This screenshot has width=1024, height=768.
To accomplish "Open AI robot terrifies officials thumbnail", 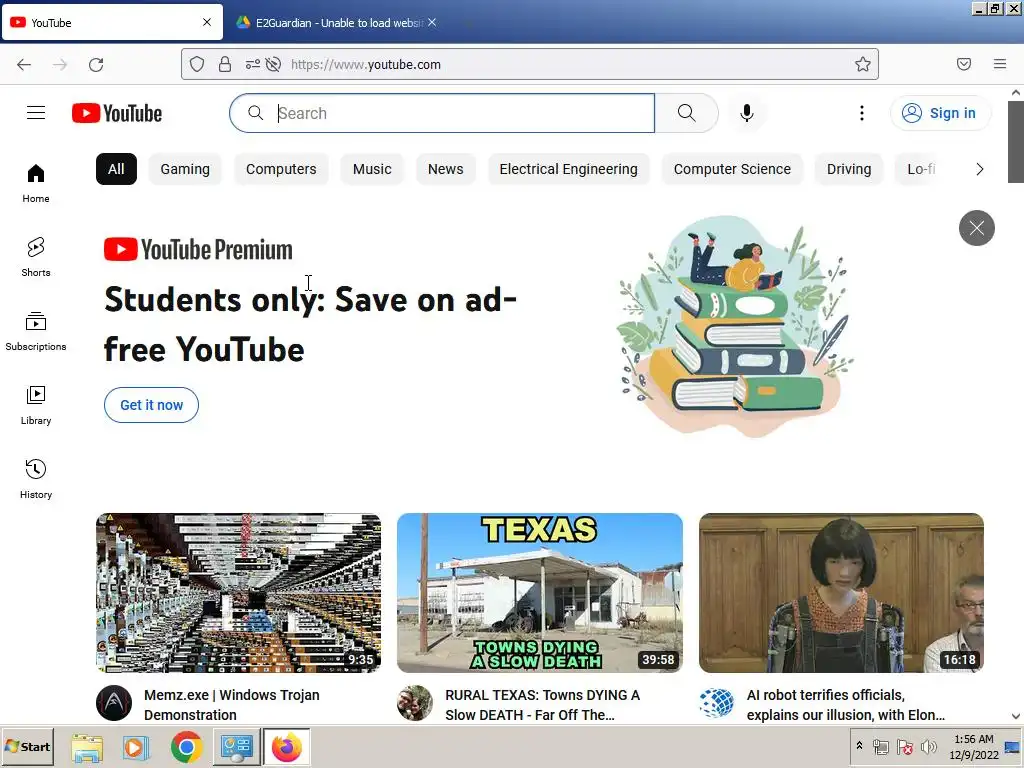I will [x=841, y=593].
